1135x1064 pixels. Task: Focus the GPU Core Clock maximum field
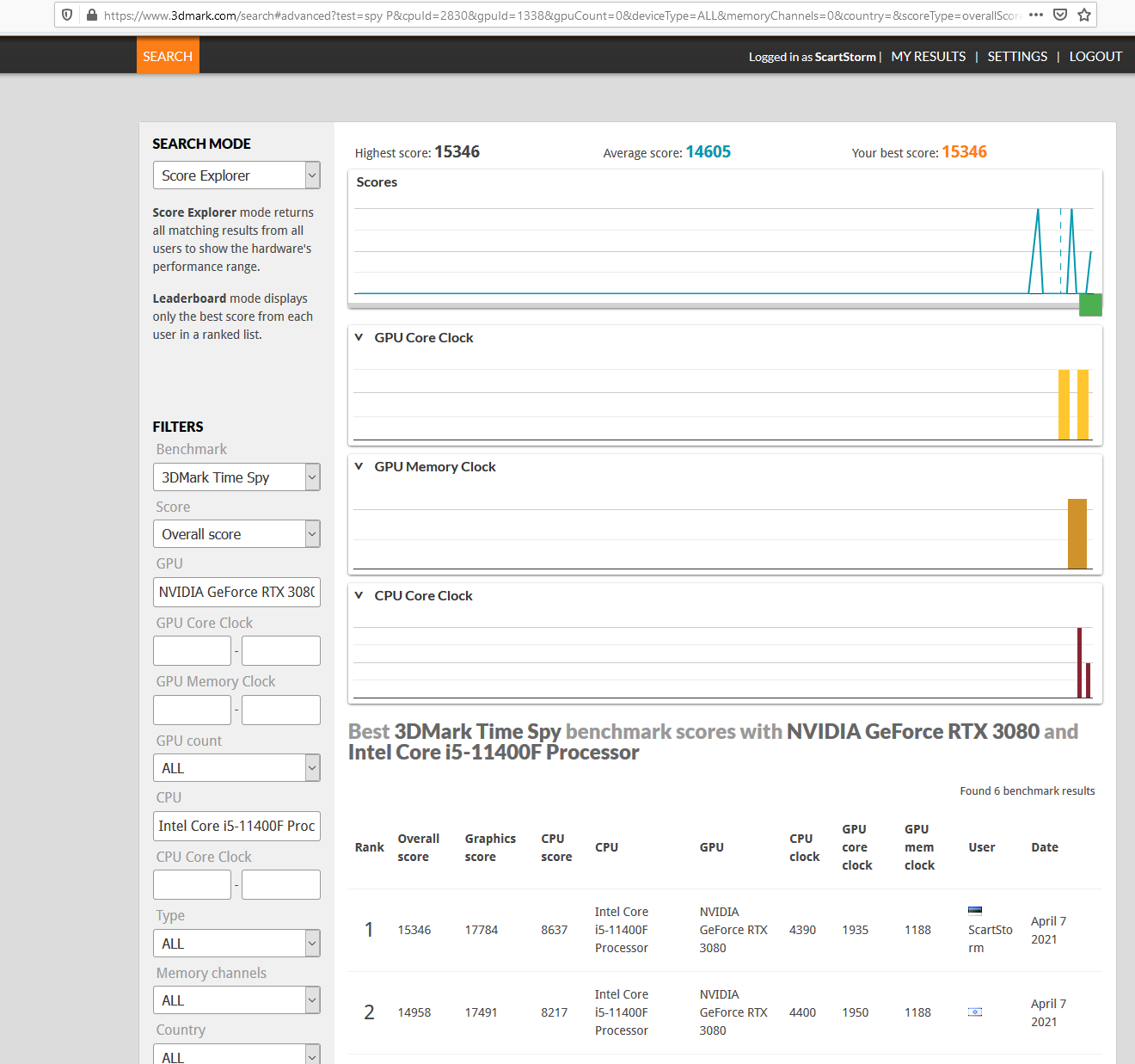pos(281,651)
